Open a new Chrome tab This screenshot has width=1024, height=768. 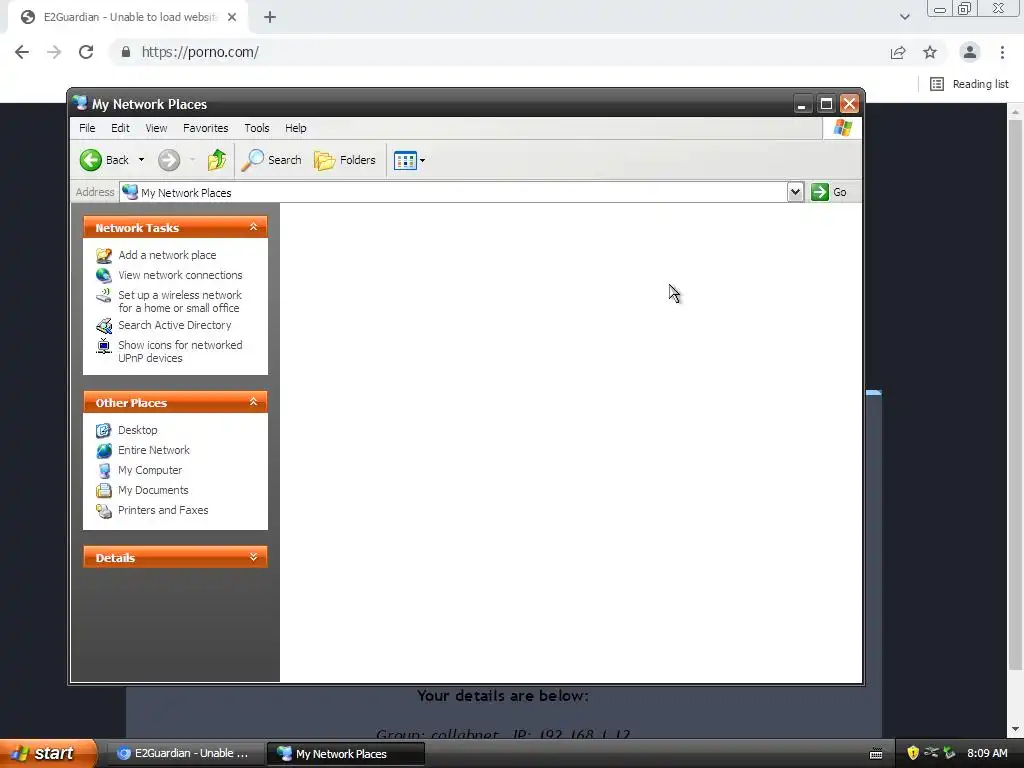[270, 17]
